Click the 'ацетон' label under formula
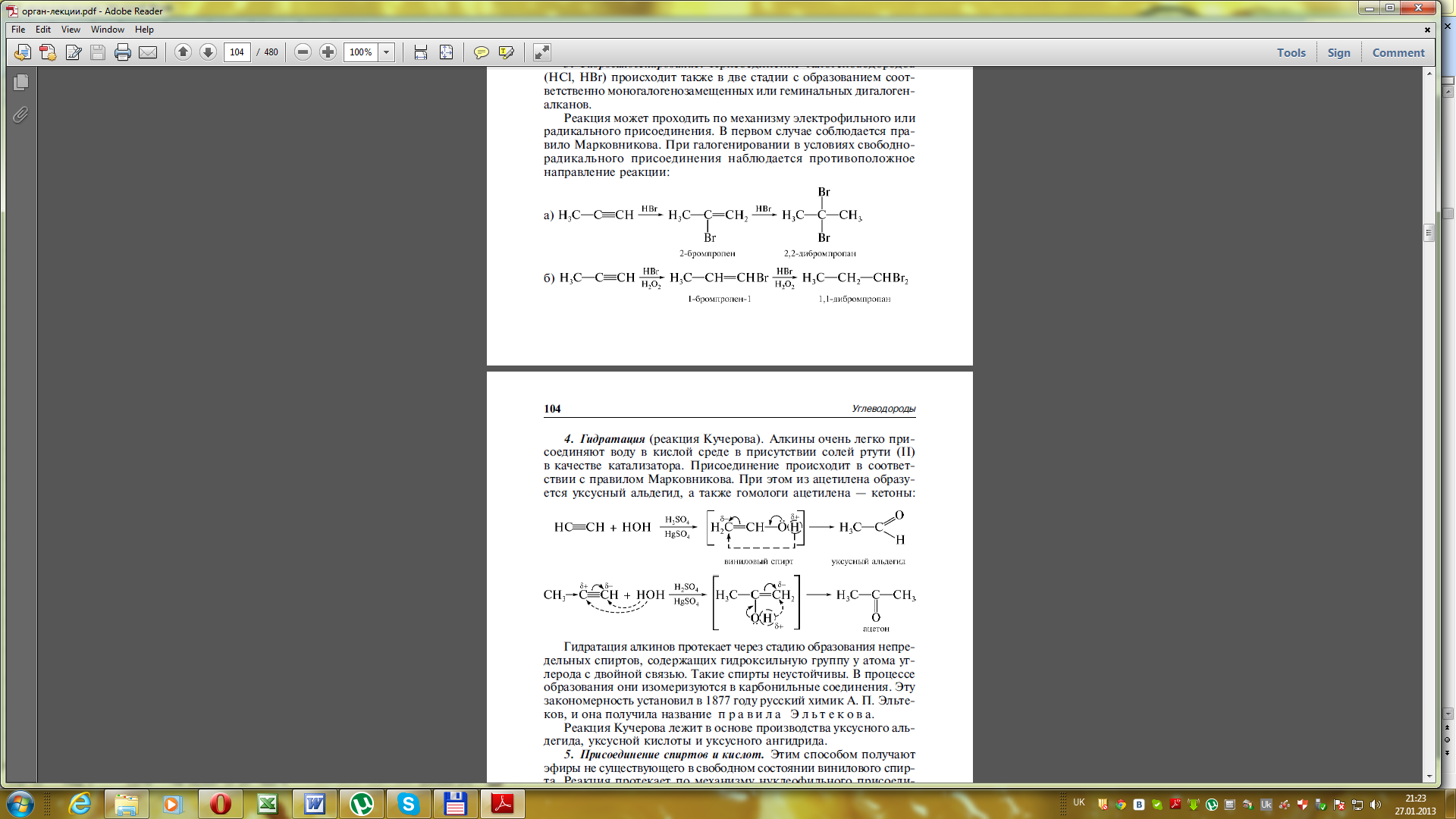1456x819 pixels. (x=876, y=629)
